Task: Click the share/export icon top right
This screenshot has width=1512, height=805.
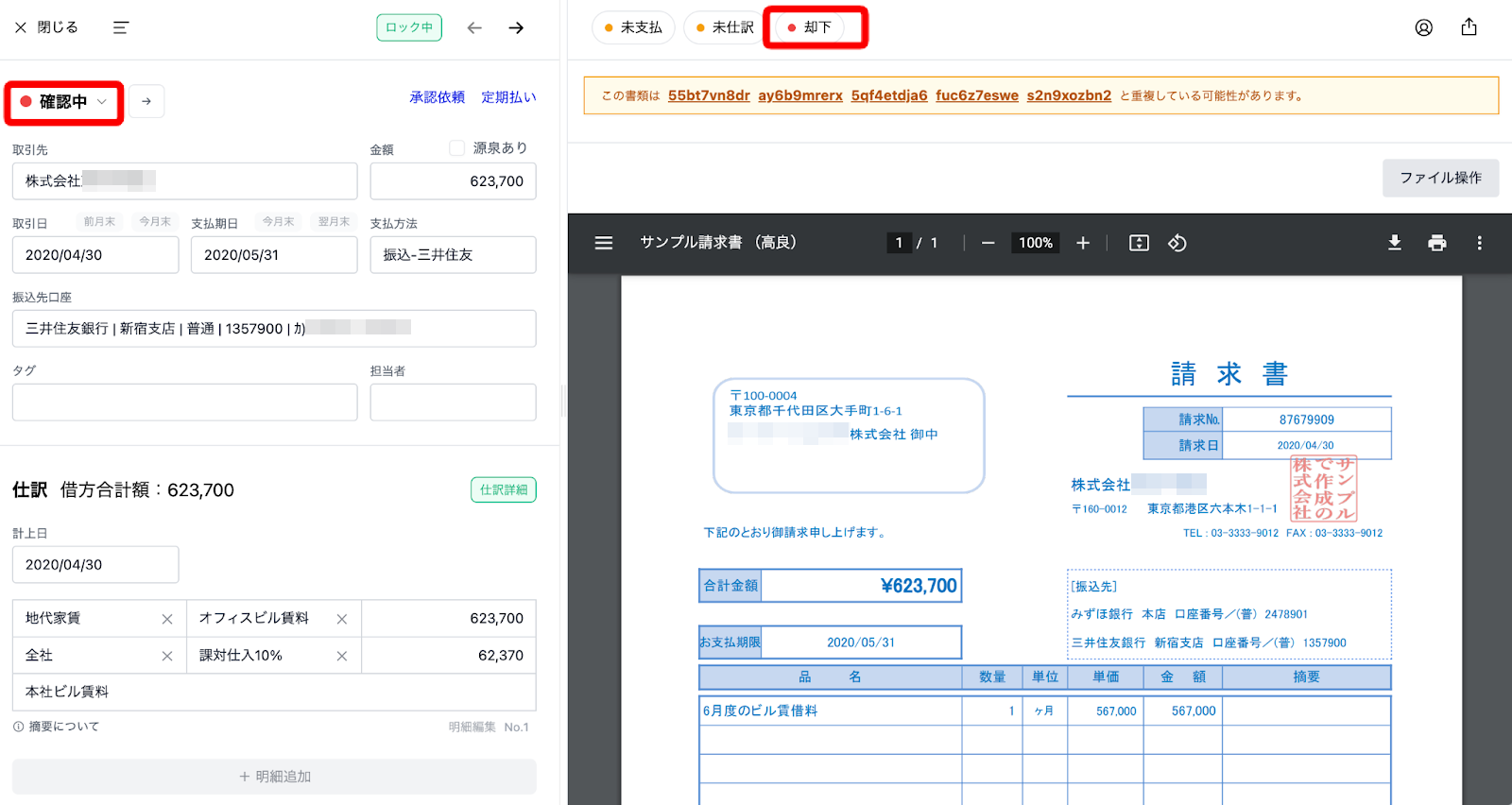Action: click(x=1469, y=27)
